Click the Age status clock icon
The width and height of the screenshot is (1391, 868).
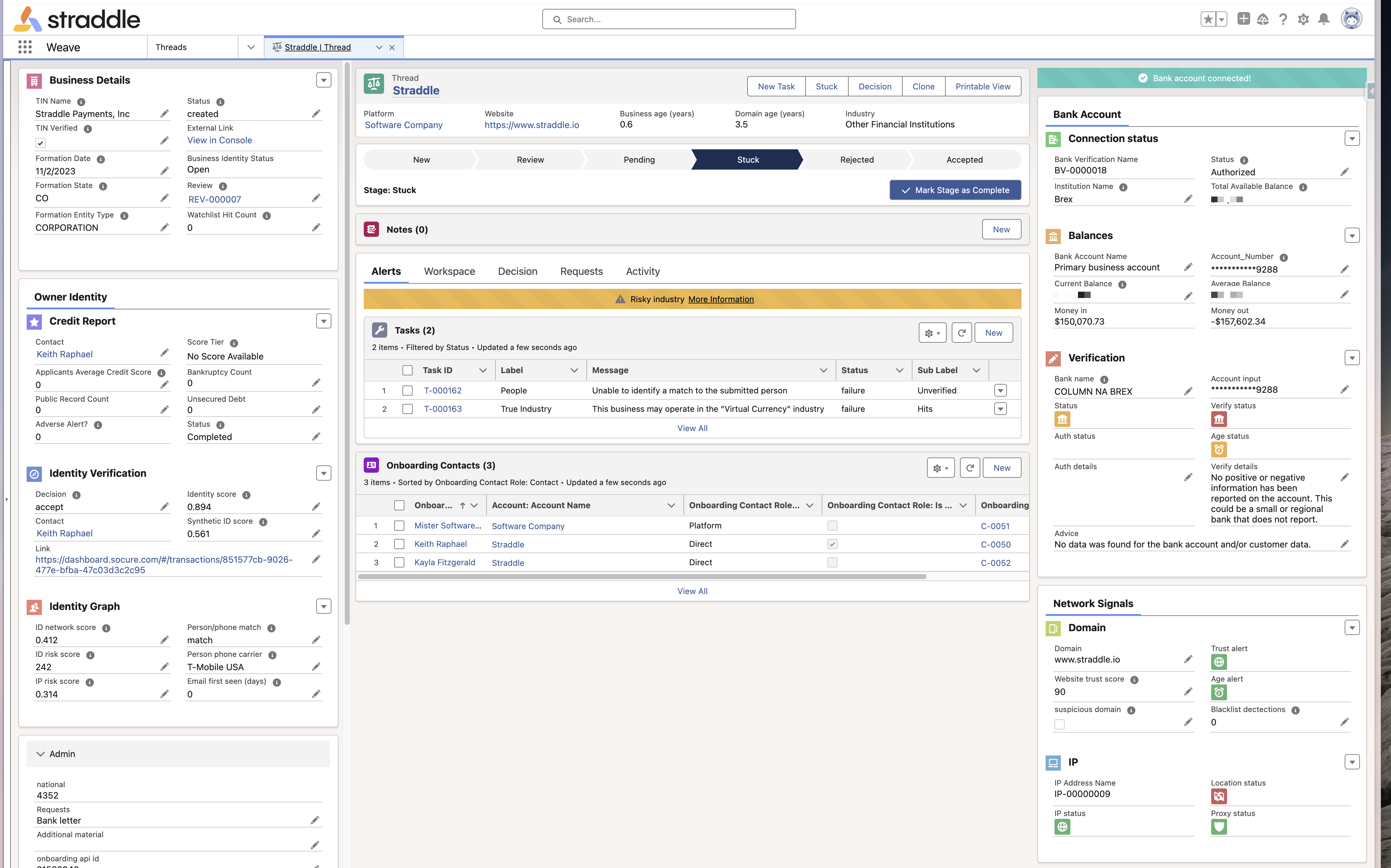click(1219, 450)
